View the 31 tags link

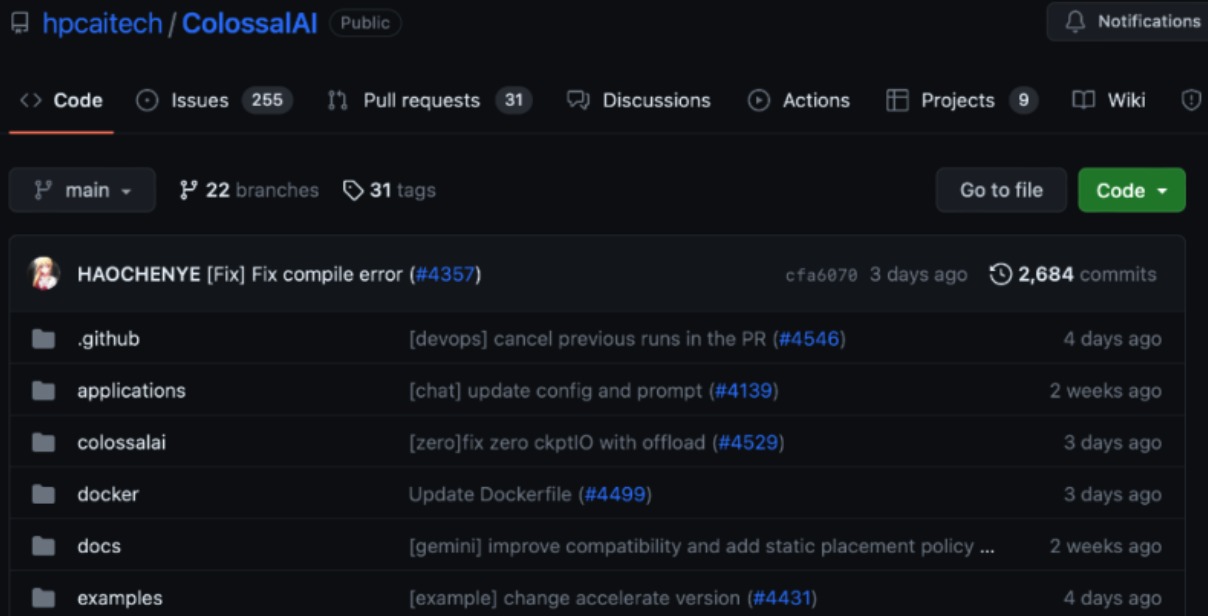pos(390,190)
